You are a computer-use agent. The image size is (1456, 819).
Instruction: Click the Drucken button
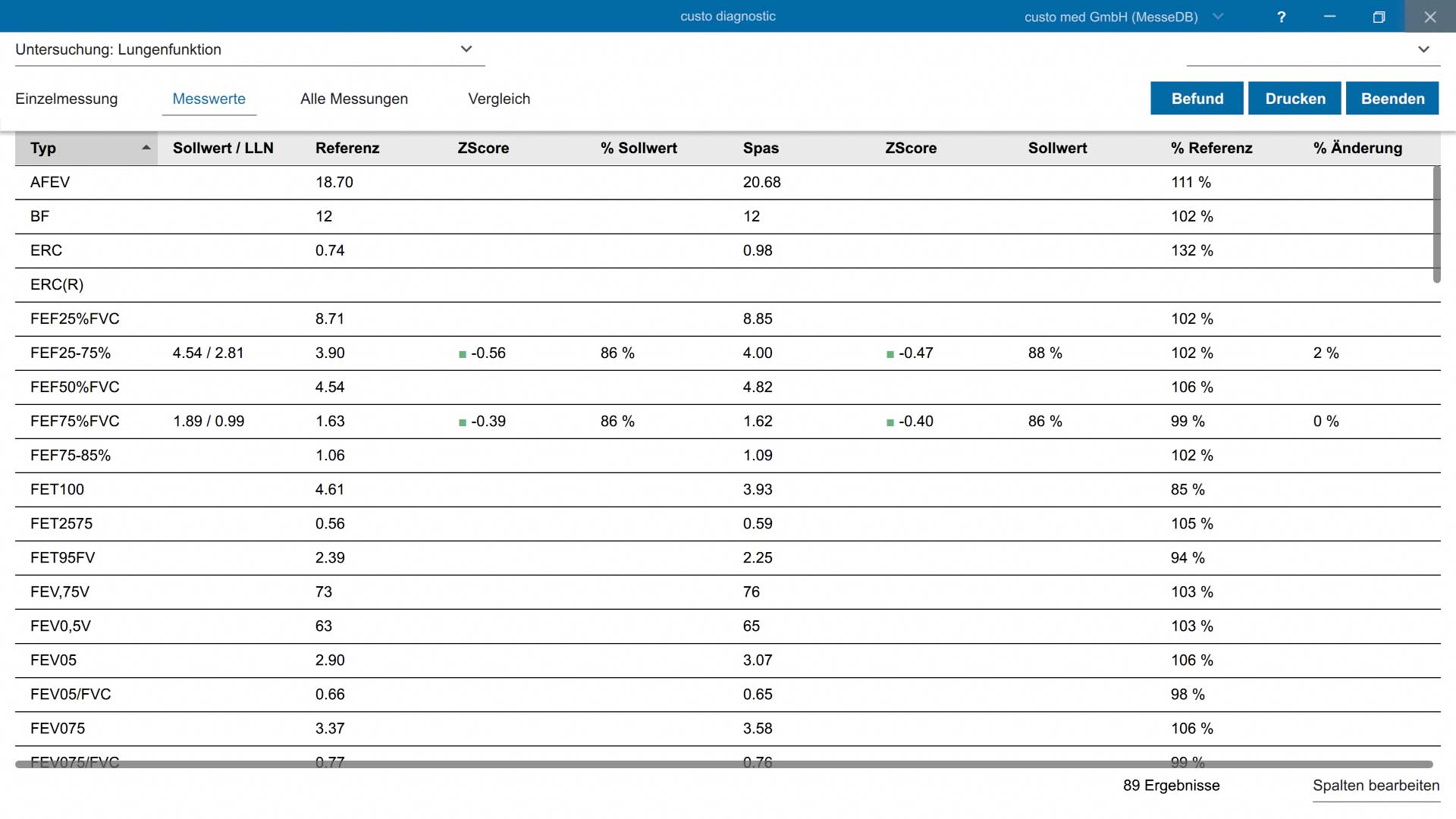point(1295,99)
